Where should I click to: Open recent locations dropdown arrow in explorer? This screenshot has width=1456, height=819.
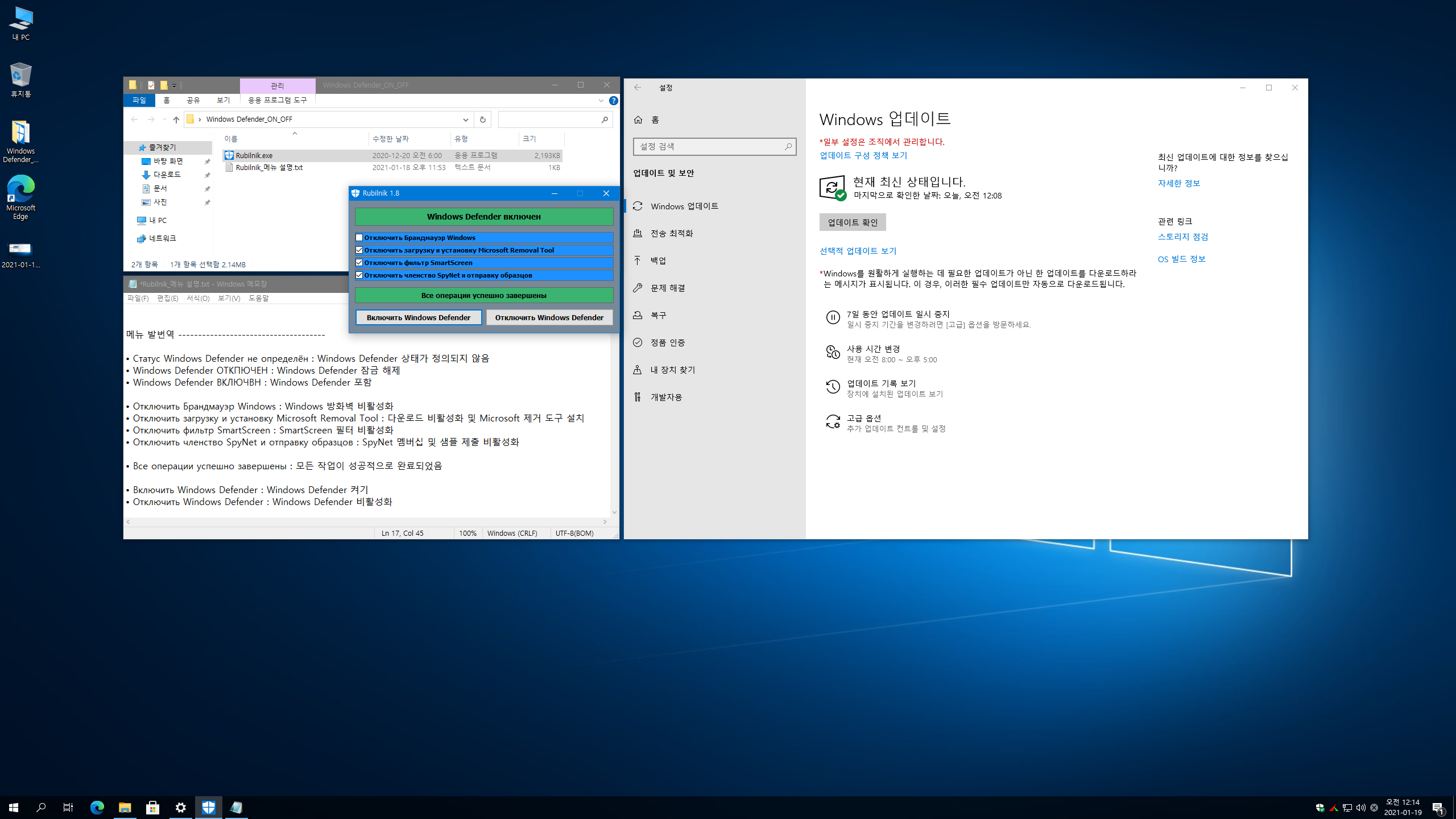164,119
